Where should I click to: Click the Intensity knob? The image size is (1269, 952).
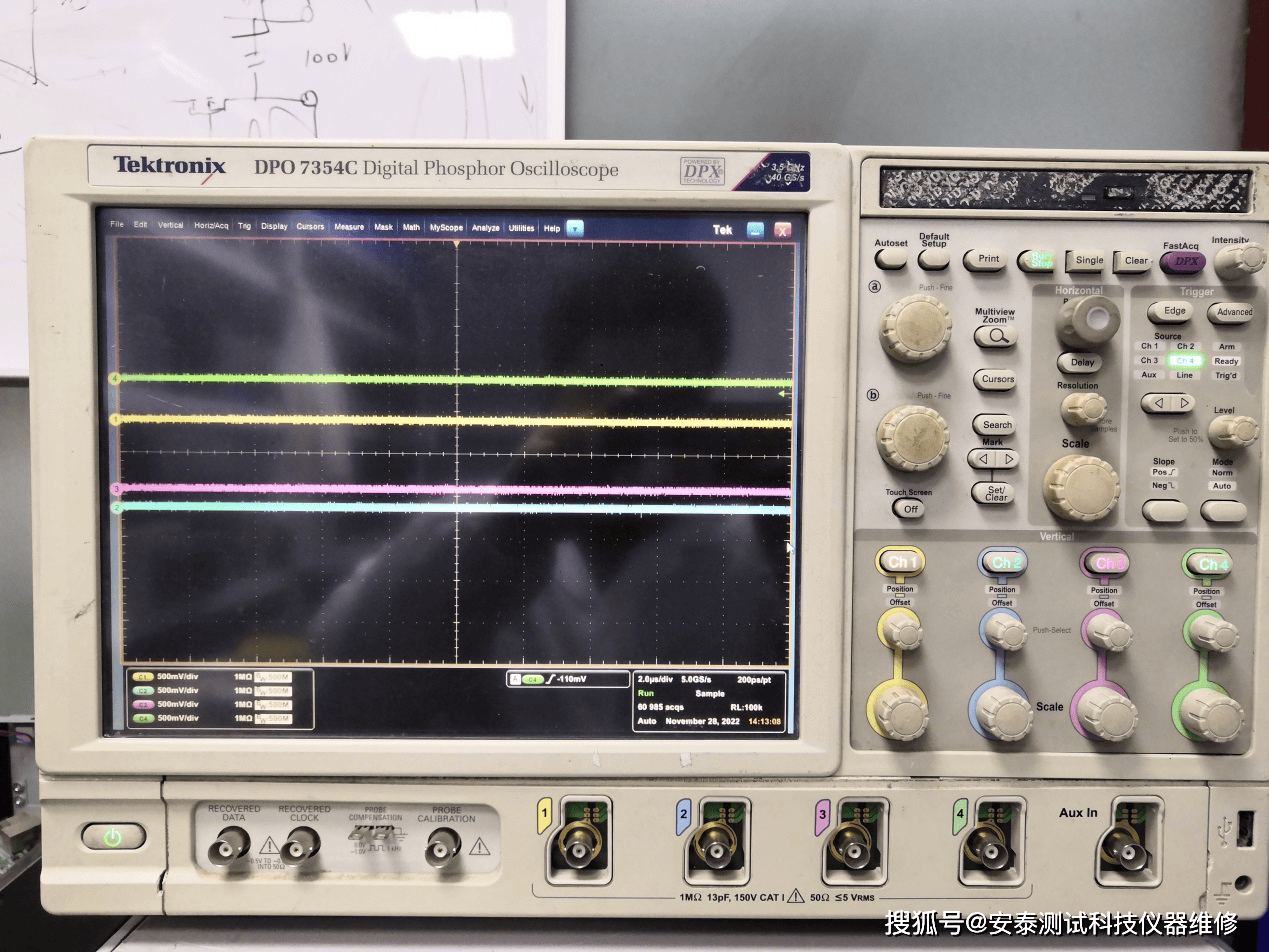(1240, 259)
